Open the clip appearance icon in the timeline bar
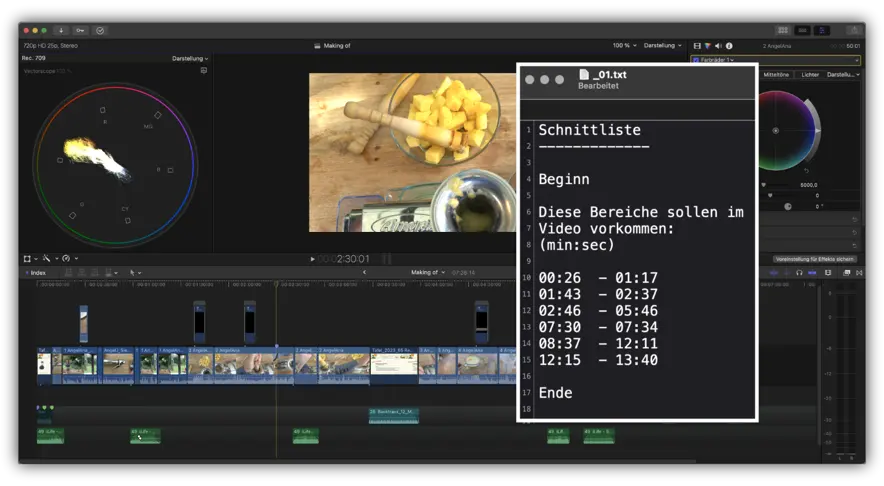The image size is (884, 486). coord(828,273)
